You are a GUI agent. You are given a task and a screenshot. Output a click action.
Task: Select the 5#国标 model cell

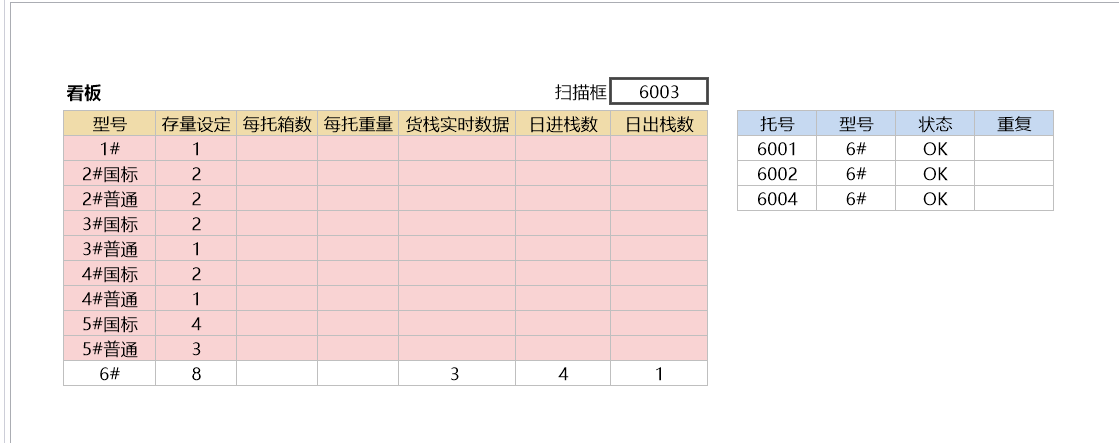[109, 324]
